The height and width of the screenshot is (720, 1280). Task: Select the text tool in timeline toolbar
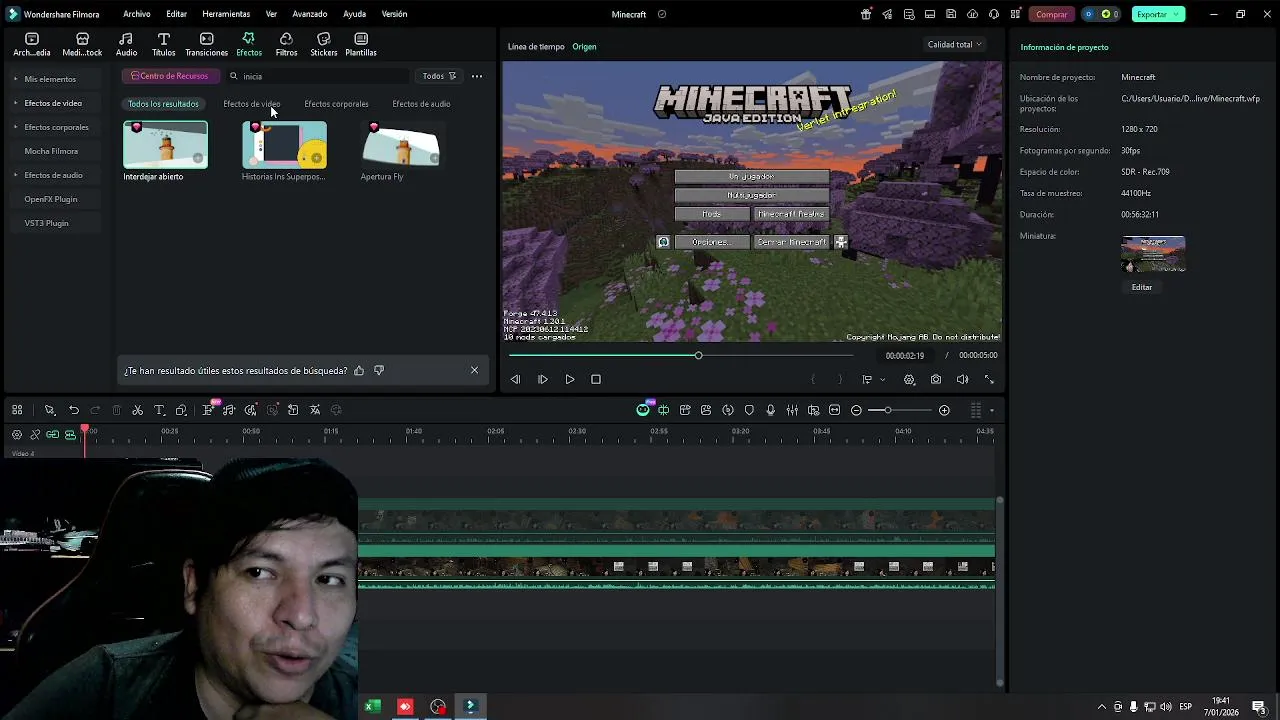tap(159, 410)
